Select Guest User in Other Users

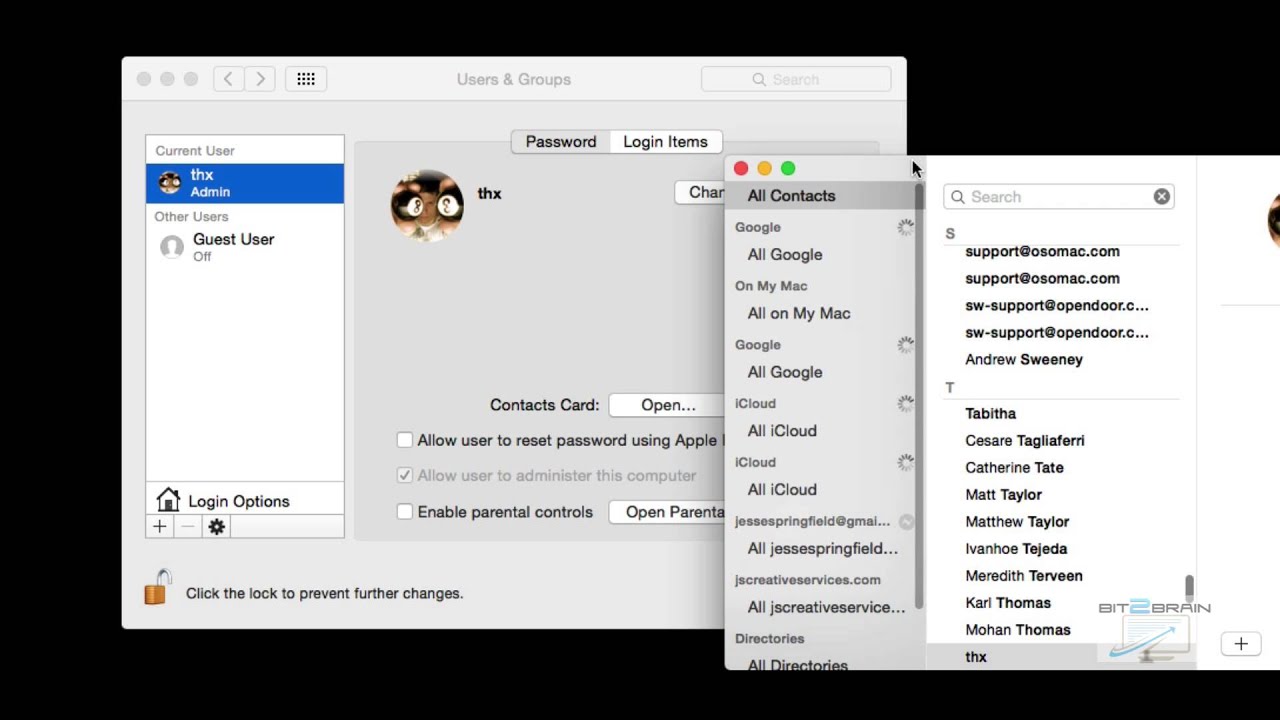pos(245,247)
